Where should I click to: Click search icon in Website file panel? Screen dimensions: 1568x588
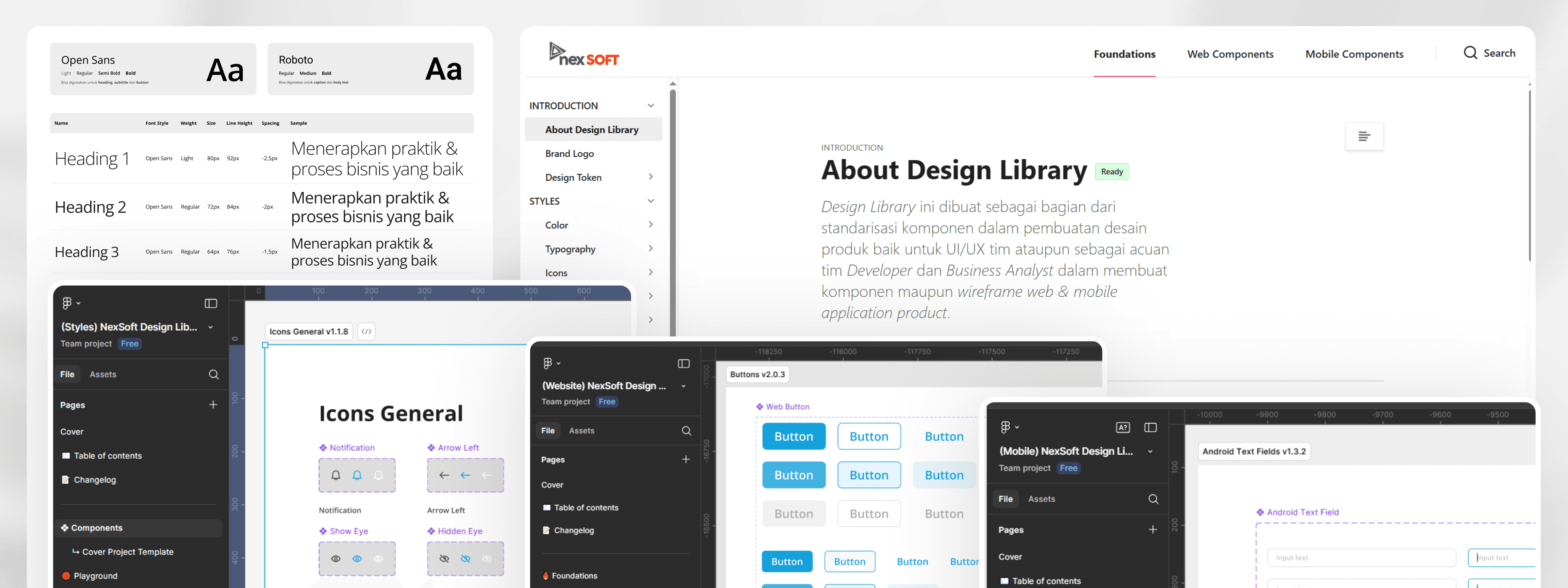pos(686,430)
